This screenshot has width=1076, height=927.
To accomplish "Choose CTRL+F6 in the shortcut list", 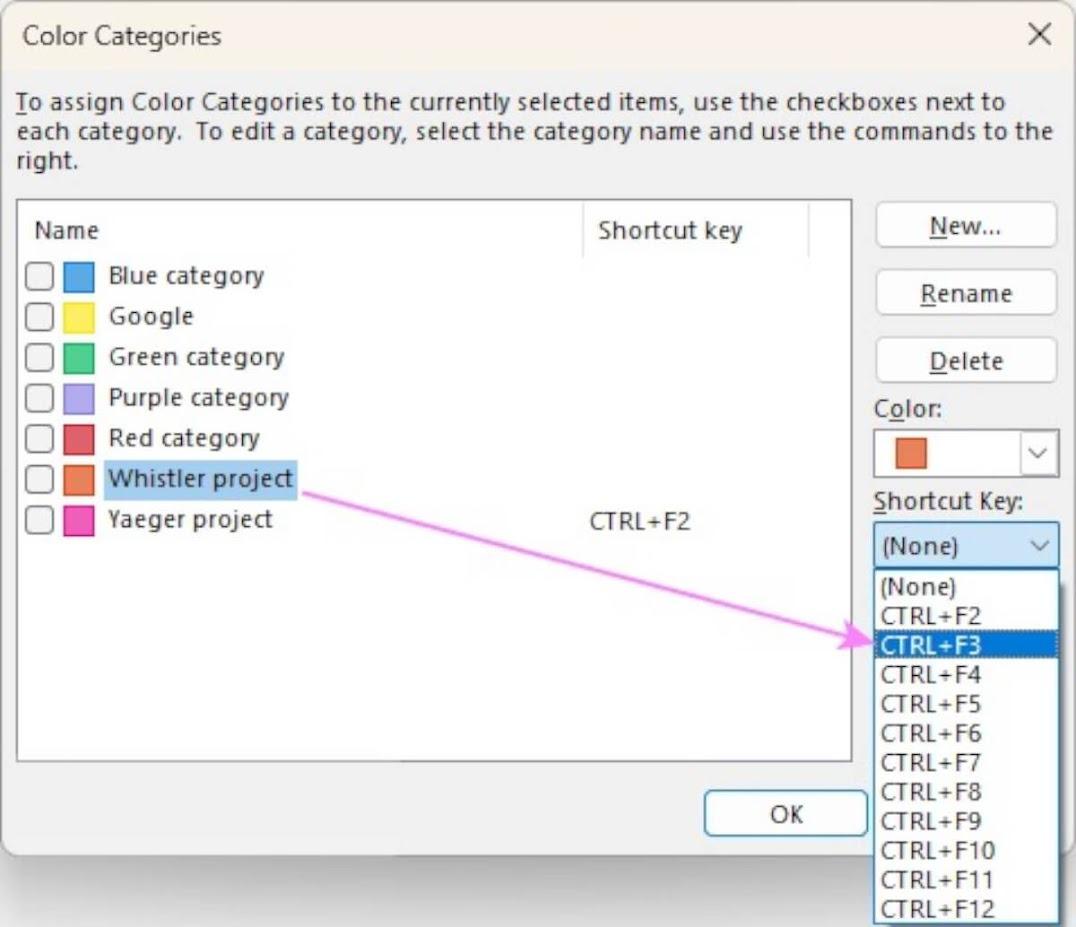I will pos(966,734).
